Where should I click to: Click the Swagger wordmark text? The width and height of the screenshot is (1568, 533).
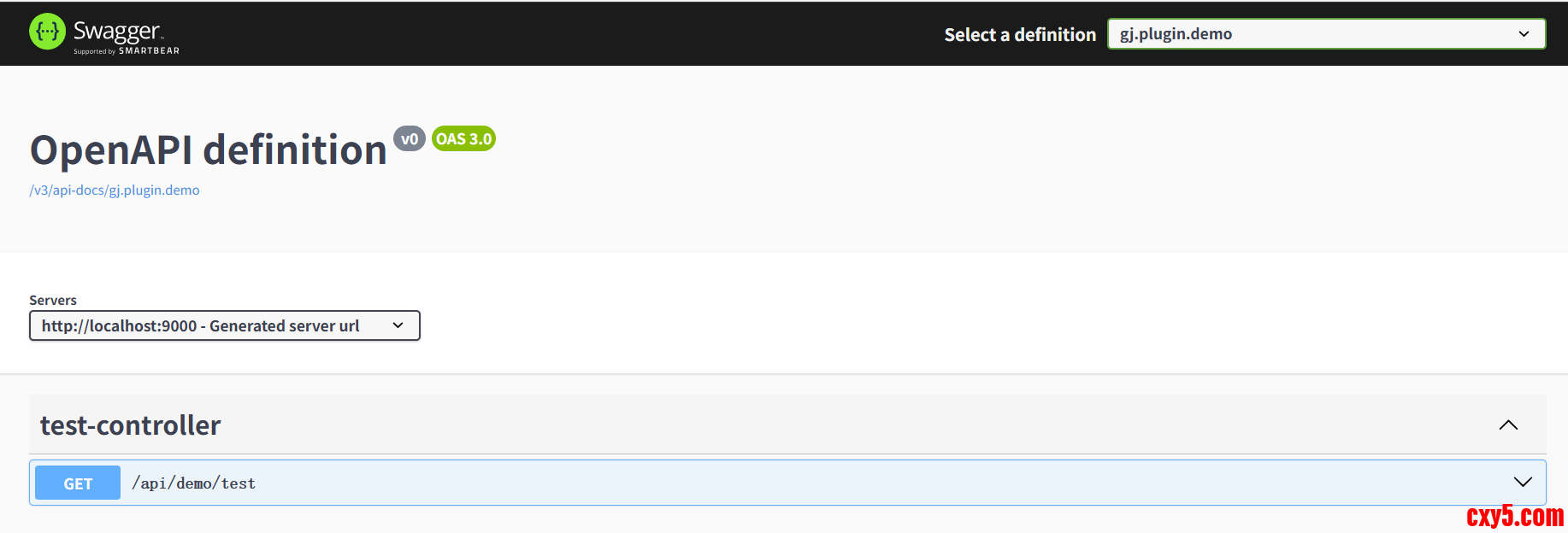coord(116,31)
